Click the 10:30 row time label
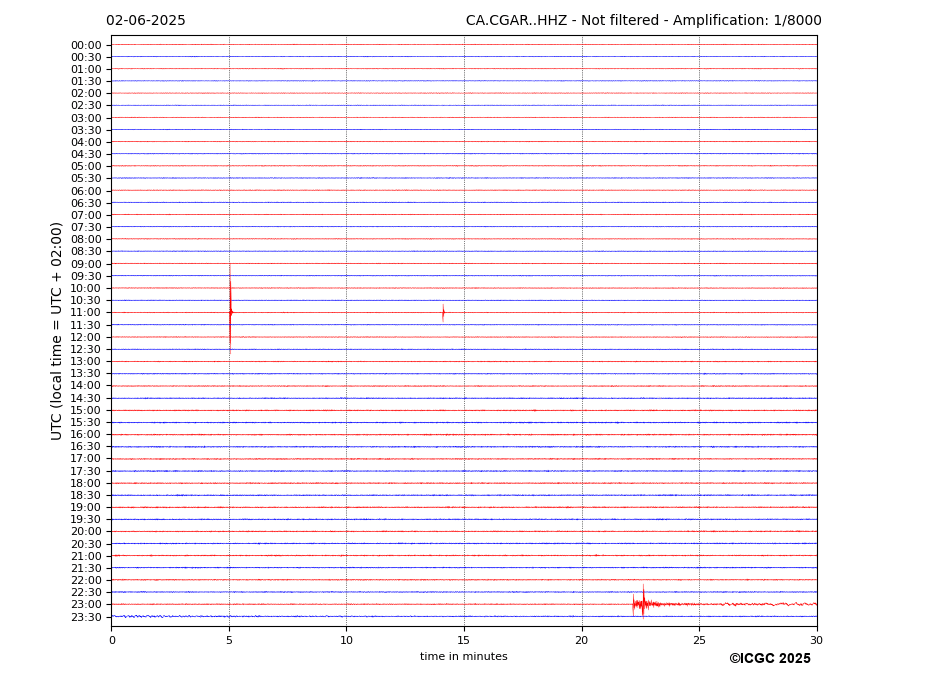 (x=86, y=300)
